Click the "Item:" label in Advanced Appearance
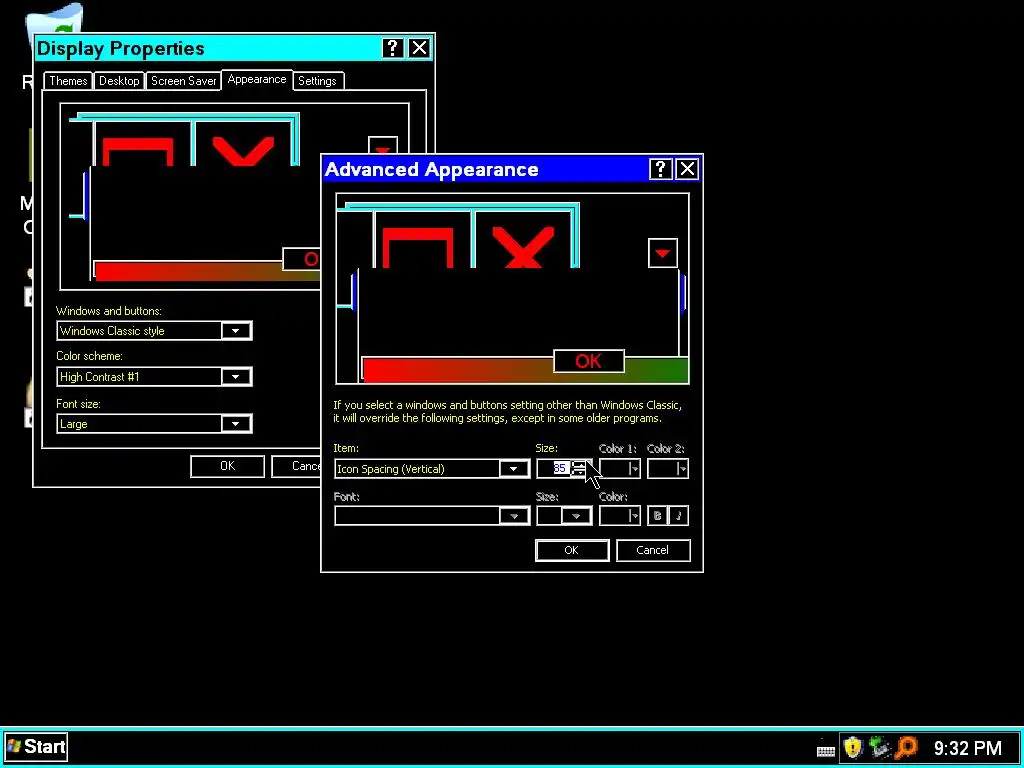 coord(345,448)
